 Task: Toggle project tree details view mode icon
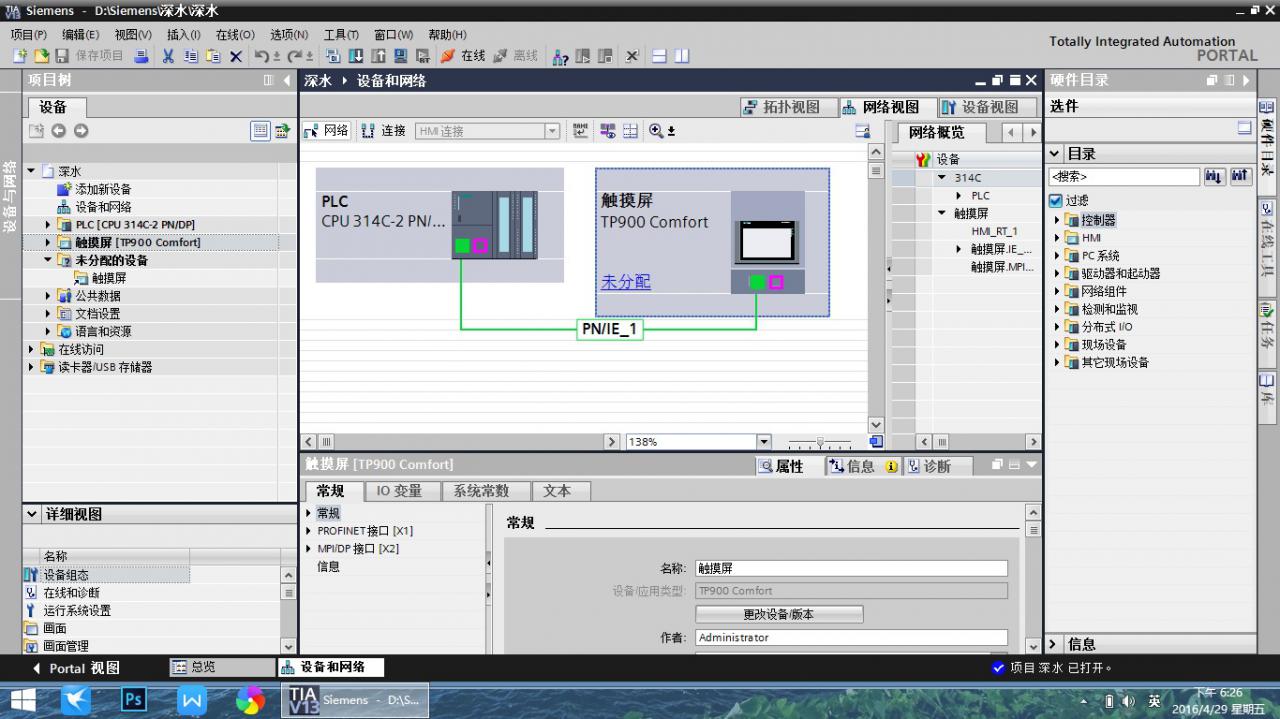tap(260, 131)
